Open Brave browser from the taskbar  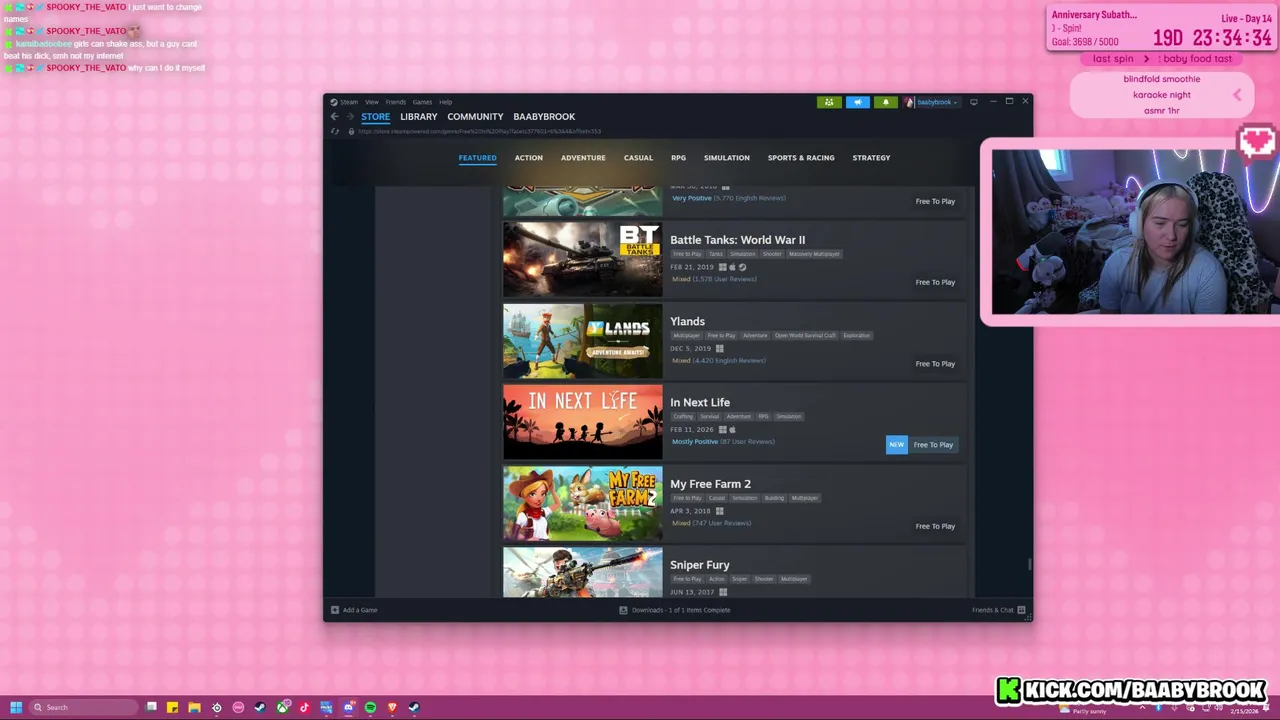(x=392, y=708)
